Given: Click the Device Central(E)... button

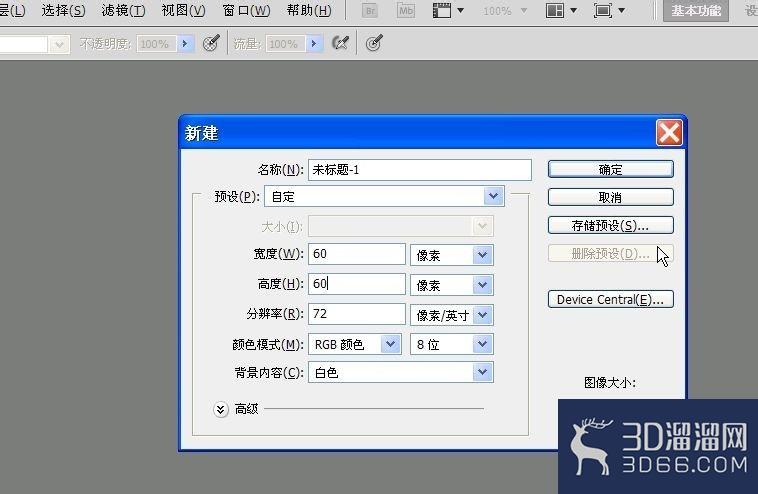Looking at the screenshot, I should point(611,299).
